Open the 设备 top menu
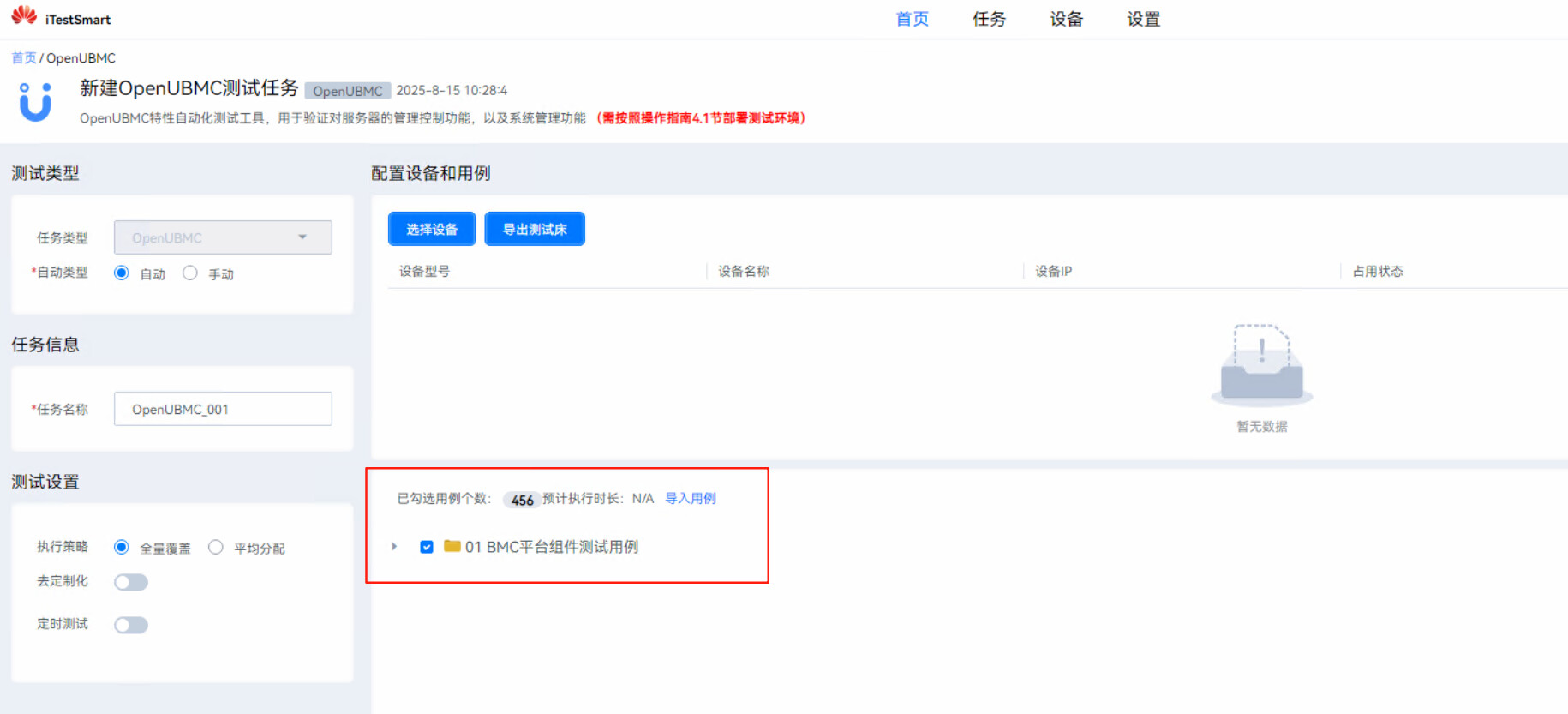Screen dimensions: 1568x714 point(1066,19)
